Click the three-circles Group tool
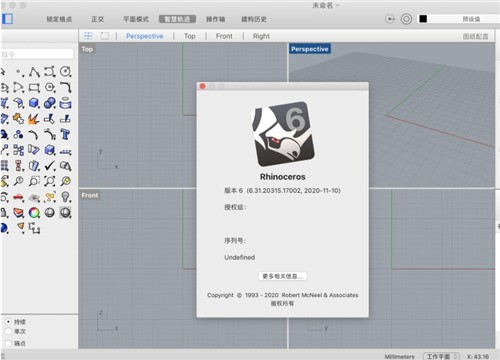 point(19,134)
